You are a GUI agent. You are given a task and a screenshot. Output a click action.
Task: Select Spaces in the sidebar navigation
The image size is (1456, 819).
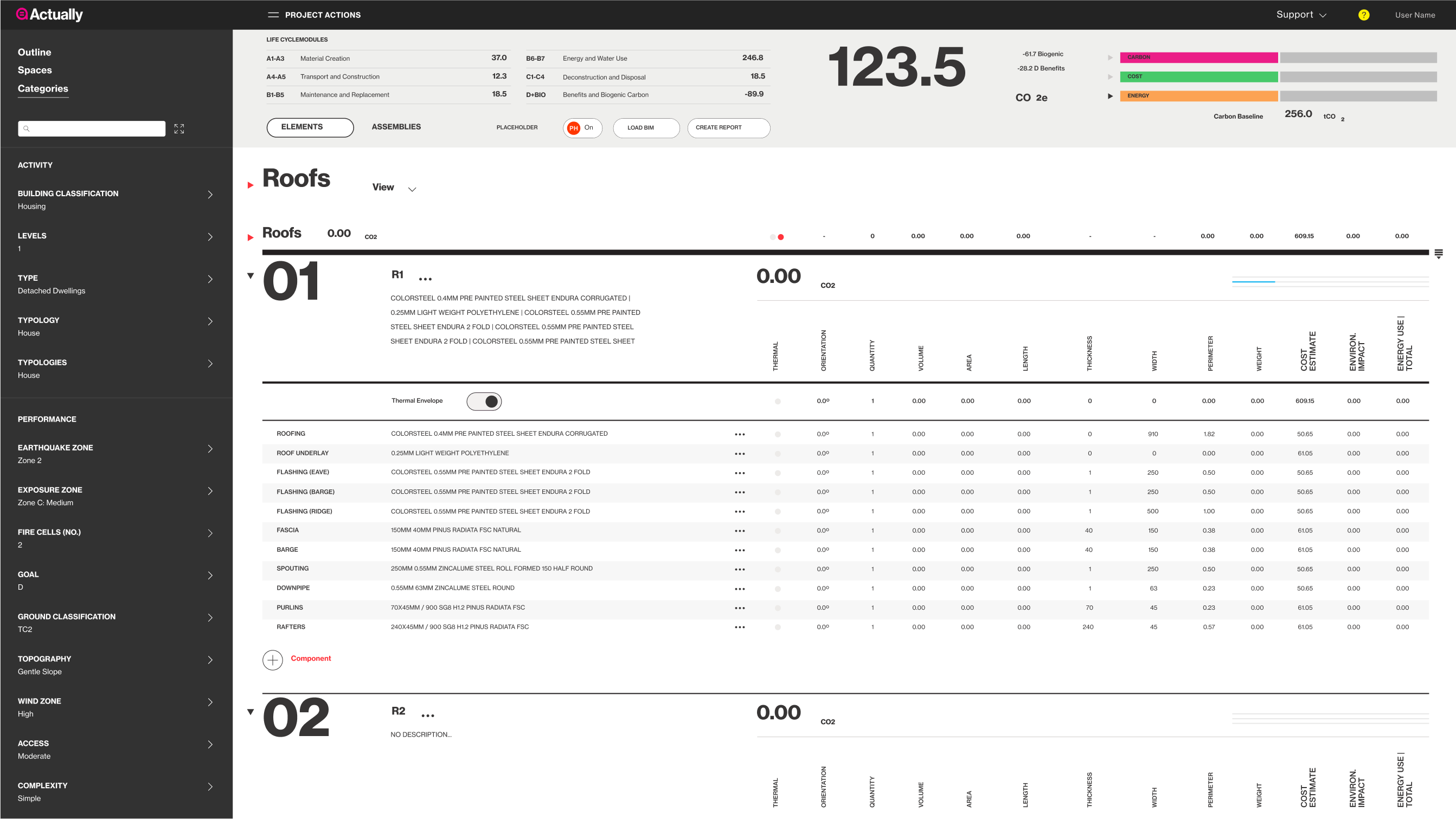[35, 70]
